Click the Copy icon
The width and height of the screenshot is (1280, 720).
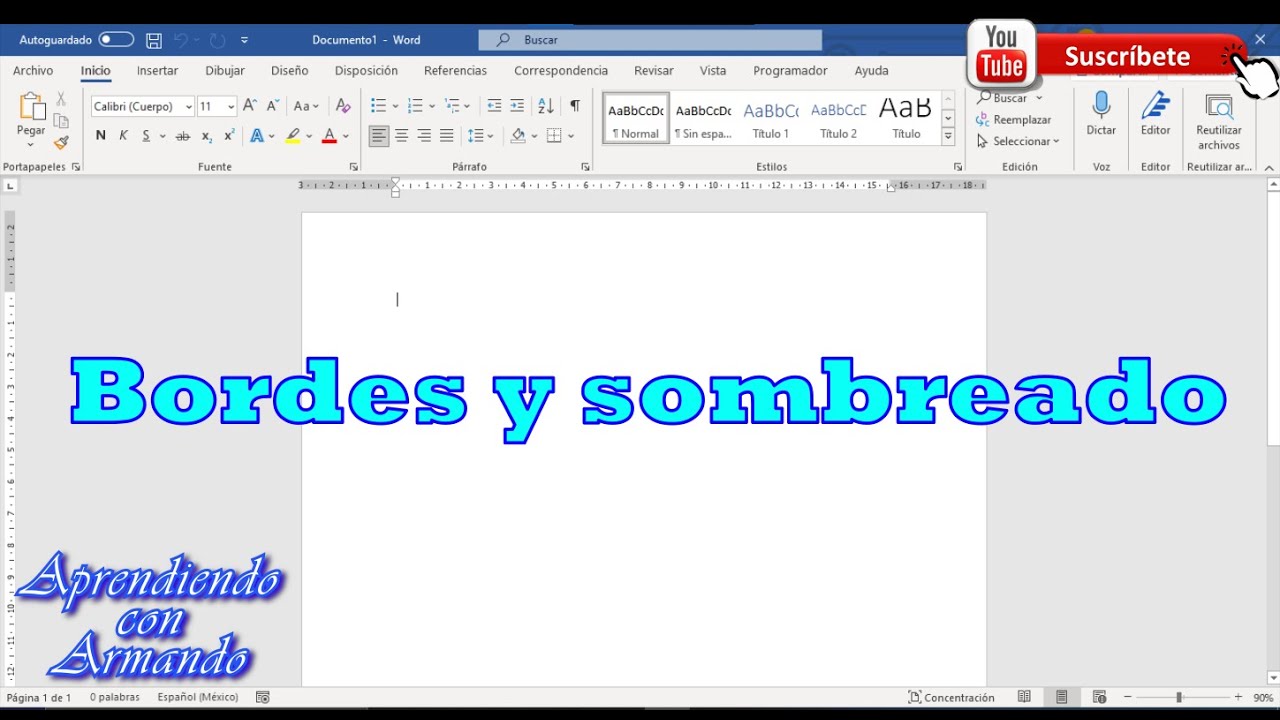tap(61, 121)
